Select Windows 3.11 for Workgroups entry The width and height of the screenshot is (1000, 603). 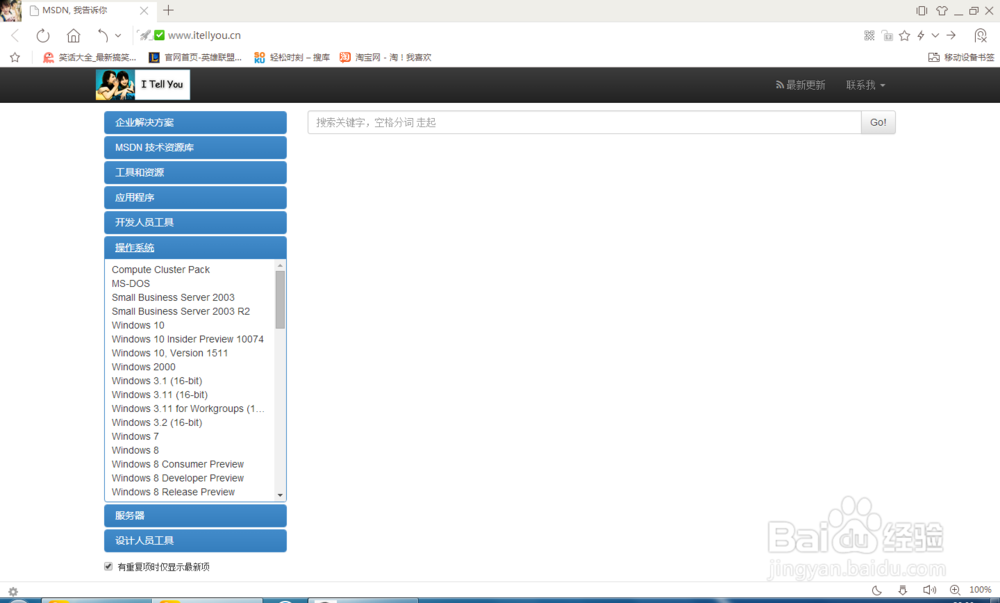click(x=188, y=409)
